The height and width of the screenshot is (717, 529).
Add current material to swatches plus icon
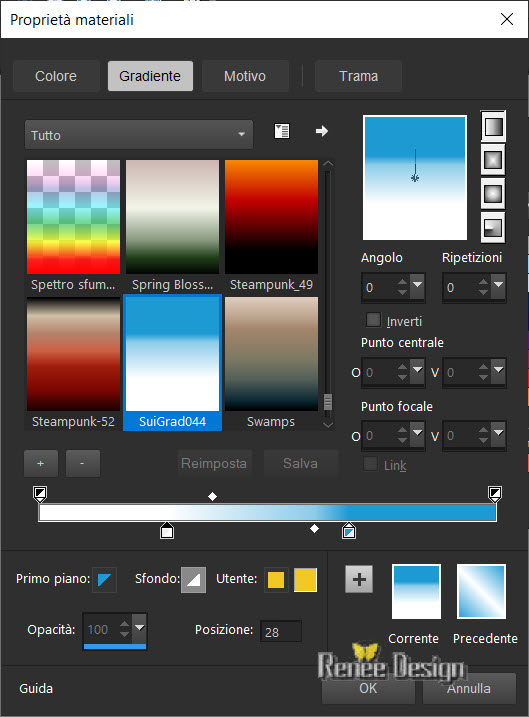[359, 579]
